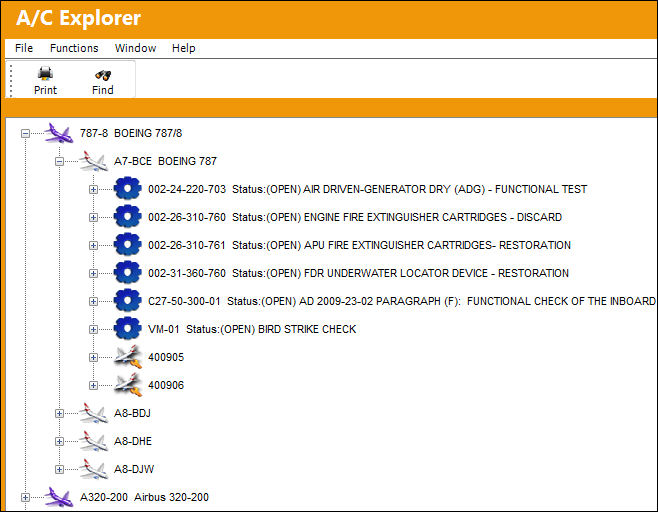Image resolution: width=658 pixels, height=512 pixels.
Task: Select the A8-BDJ row text
Action: [x=132, y=413]
